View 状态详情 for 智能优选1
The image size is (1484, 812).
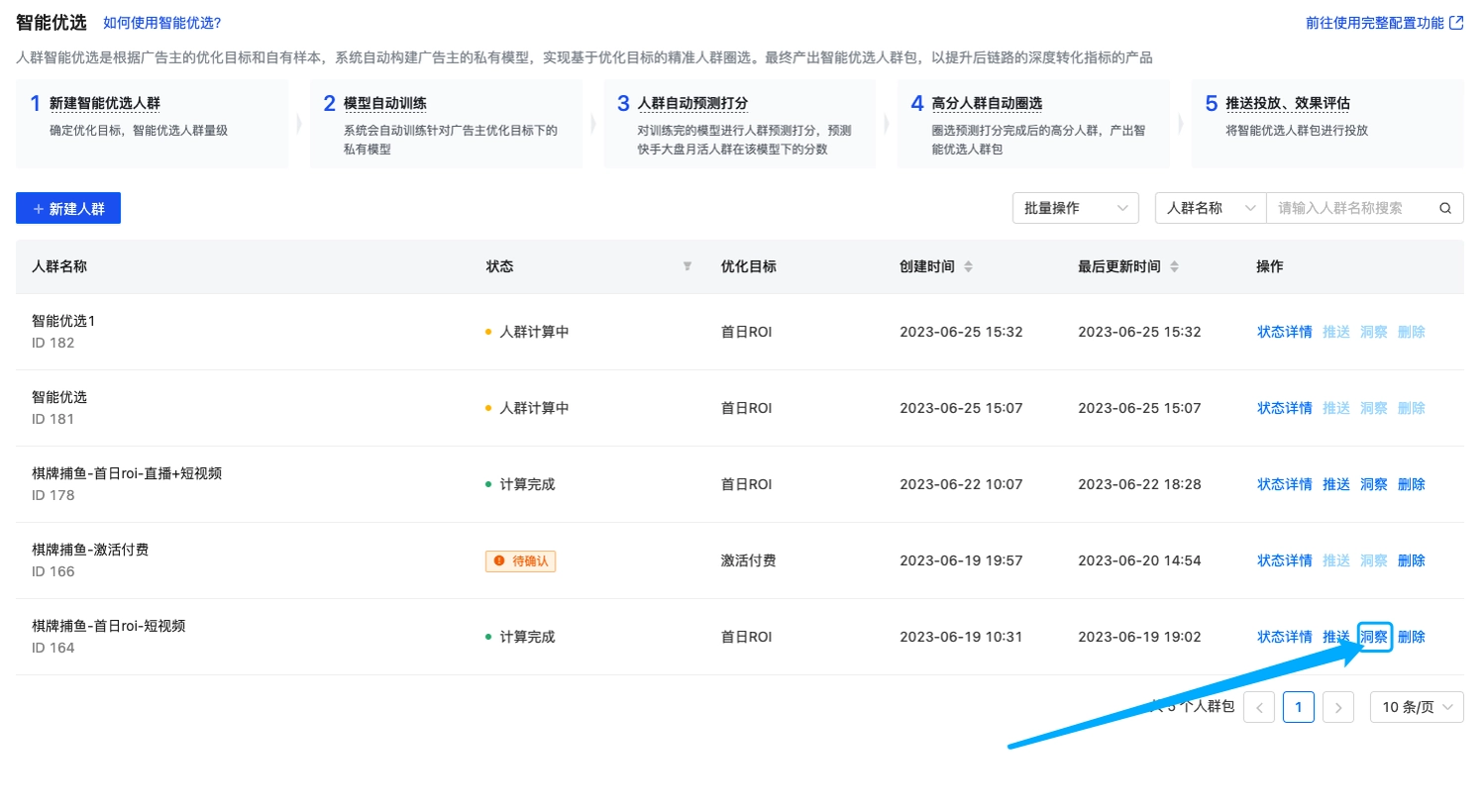tap(1284, 332)
